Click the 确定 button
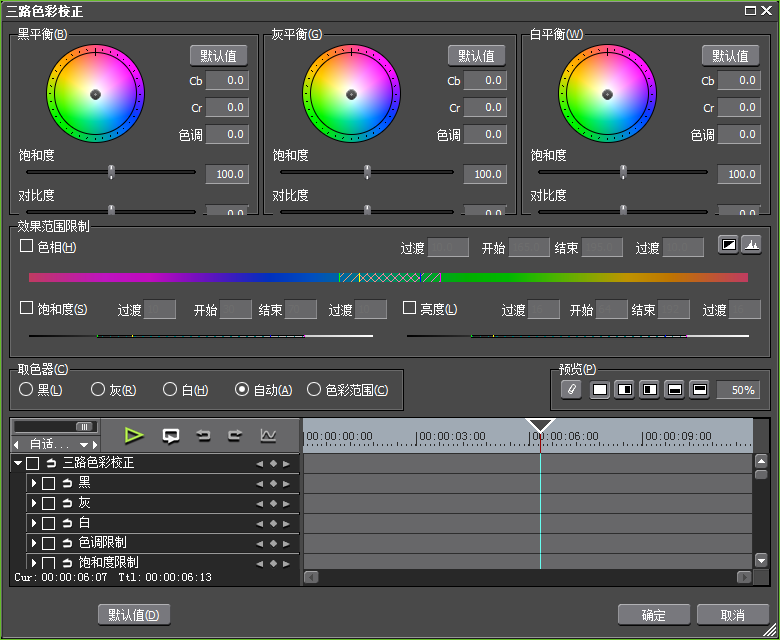 (655, 614)
